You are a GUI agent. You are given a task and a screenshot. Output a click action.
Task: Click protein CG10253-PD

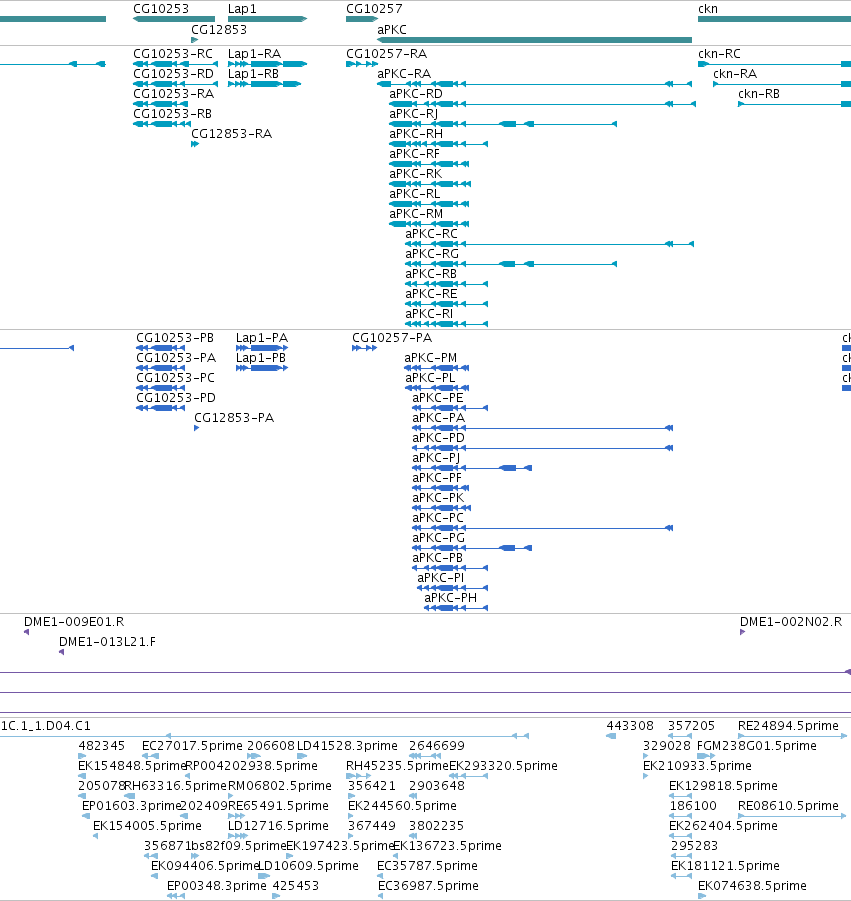click(160, 408)
